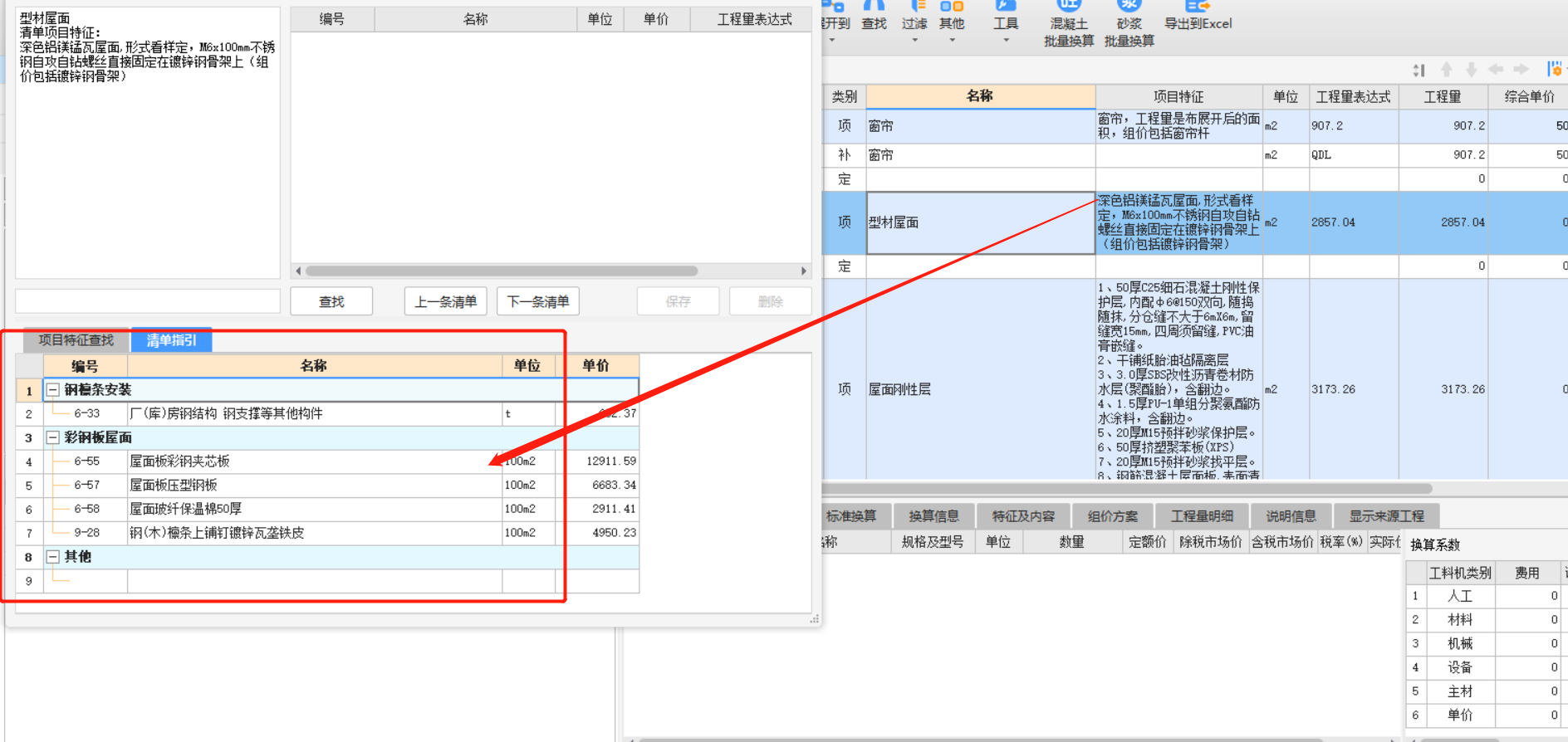Click the 规格及型号 column header
The height and width of the screenshot is (742, 1568).
933,542
